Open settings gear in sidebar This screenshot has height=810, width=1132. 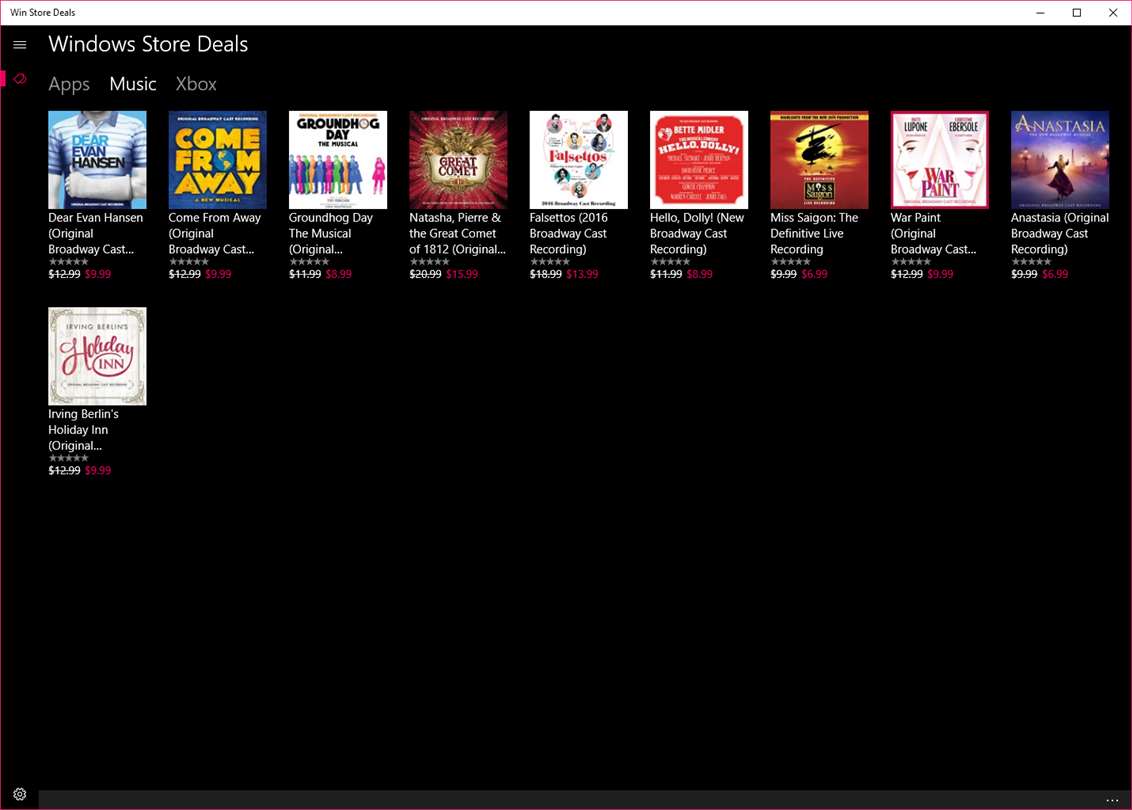tap(19, 794)
